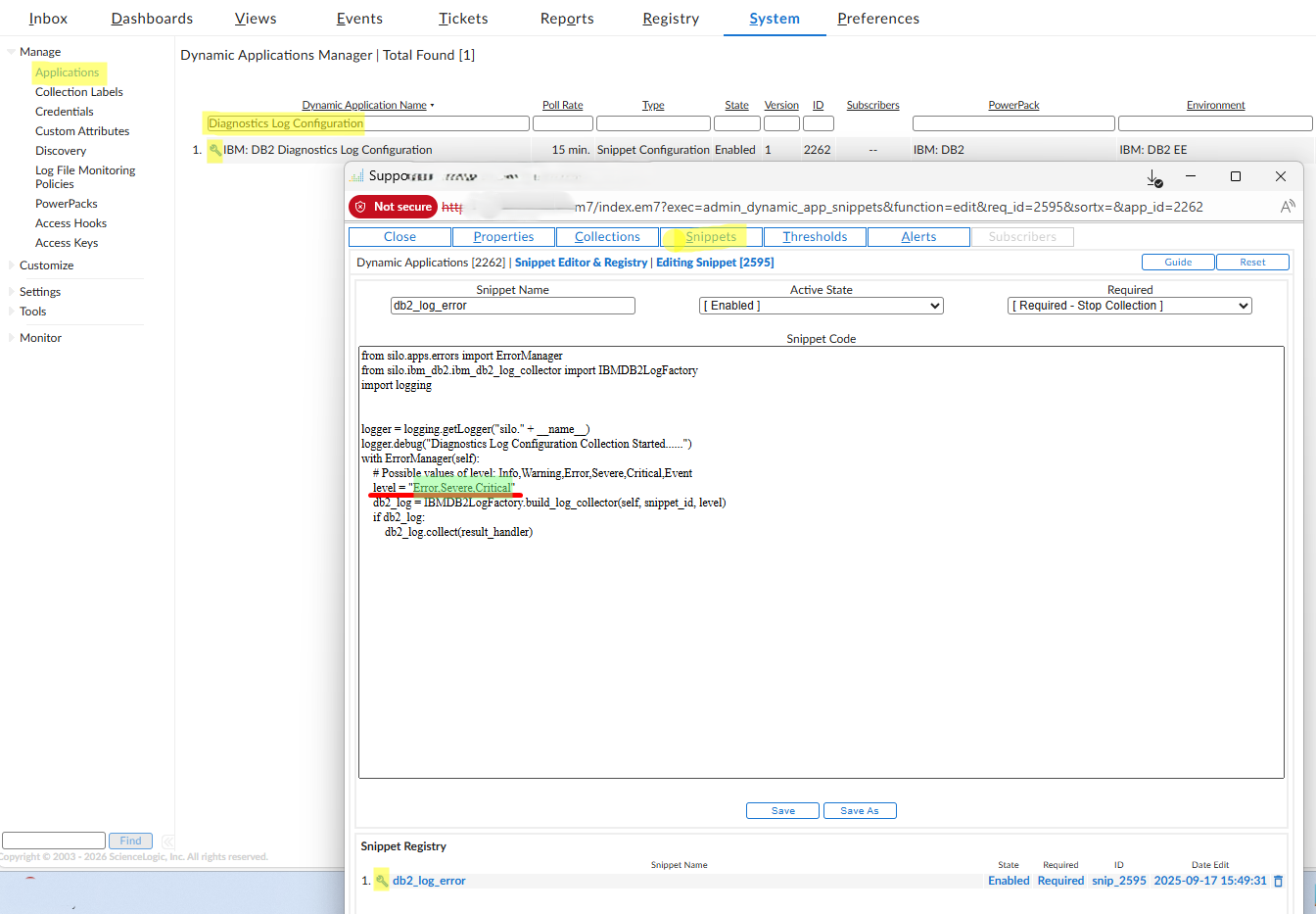
Task: Click the wrench icon next to db2_log_error in Snippet Registry
Action: pyautogui.click(x=382, y=881)
